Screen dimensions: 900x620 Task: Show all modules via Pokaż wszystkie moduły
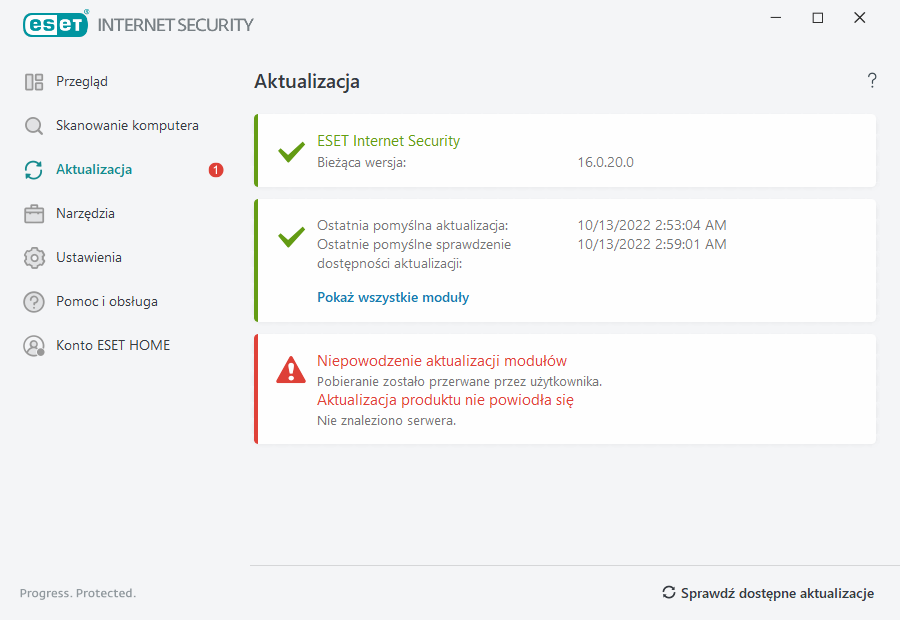coord(393,297)
